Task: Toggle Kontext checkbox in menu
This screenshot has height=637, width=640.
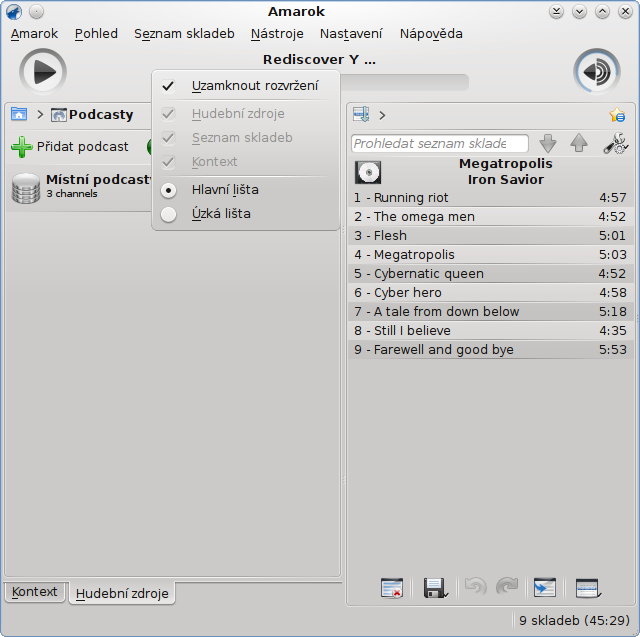Action: (168, 162)
